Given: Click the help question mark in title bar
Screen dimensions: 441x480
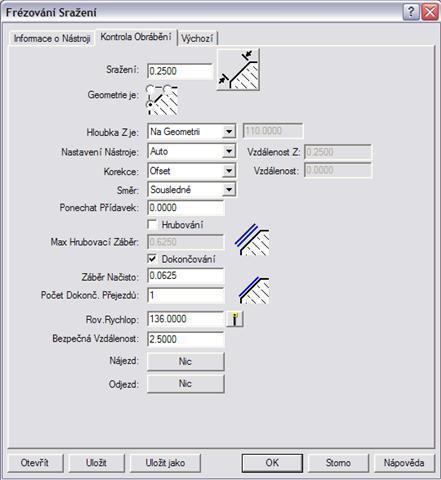Looking at the screenshot, I should coord(411,12).
